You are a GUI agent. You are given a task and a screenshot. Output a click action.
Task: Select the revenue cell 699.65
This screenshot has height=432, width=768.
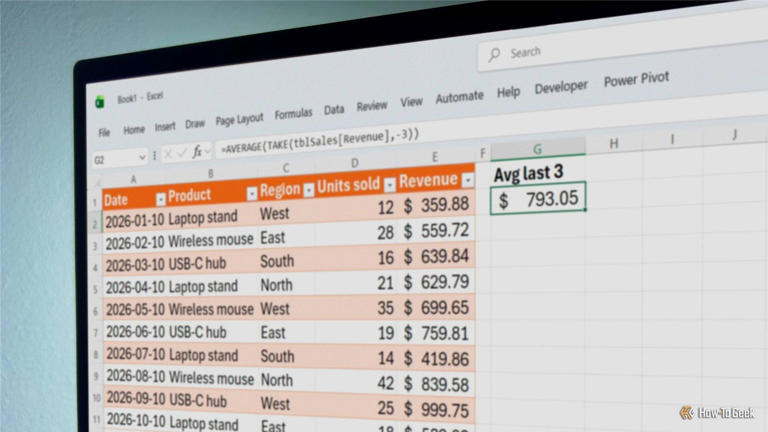pos(435,308)
